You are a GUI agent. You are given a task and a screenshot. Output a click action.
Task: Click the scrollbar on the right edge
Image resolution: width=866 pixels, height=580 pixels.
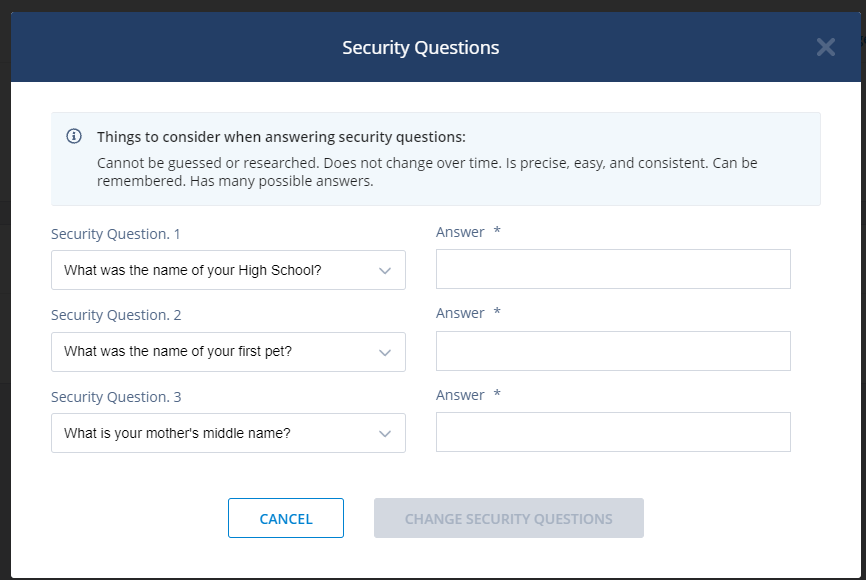tap(860, 290)
